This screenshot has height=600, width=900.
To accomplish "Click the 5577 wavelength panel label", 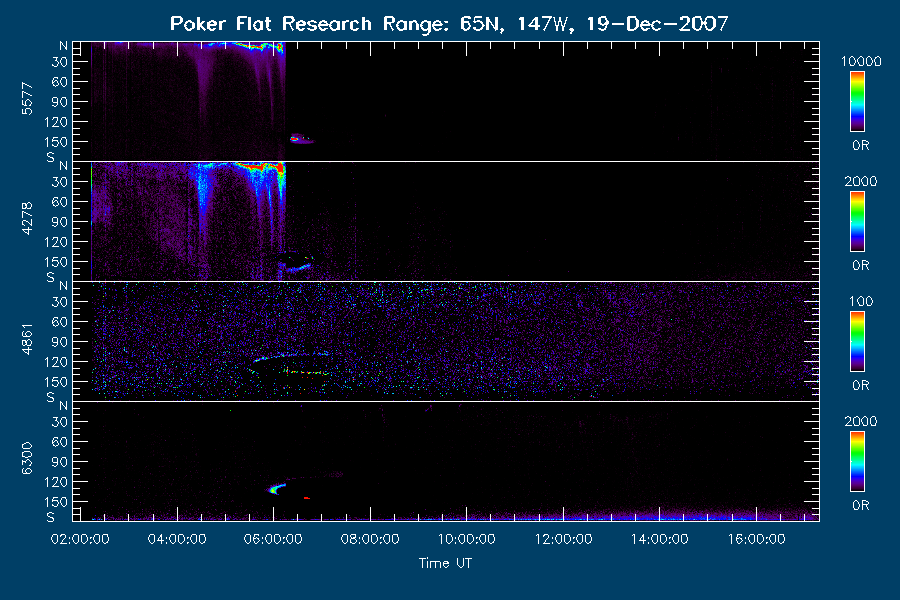I will 27,99.
